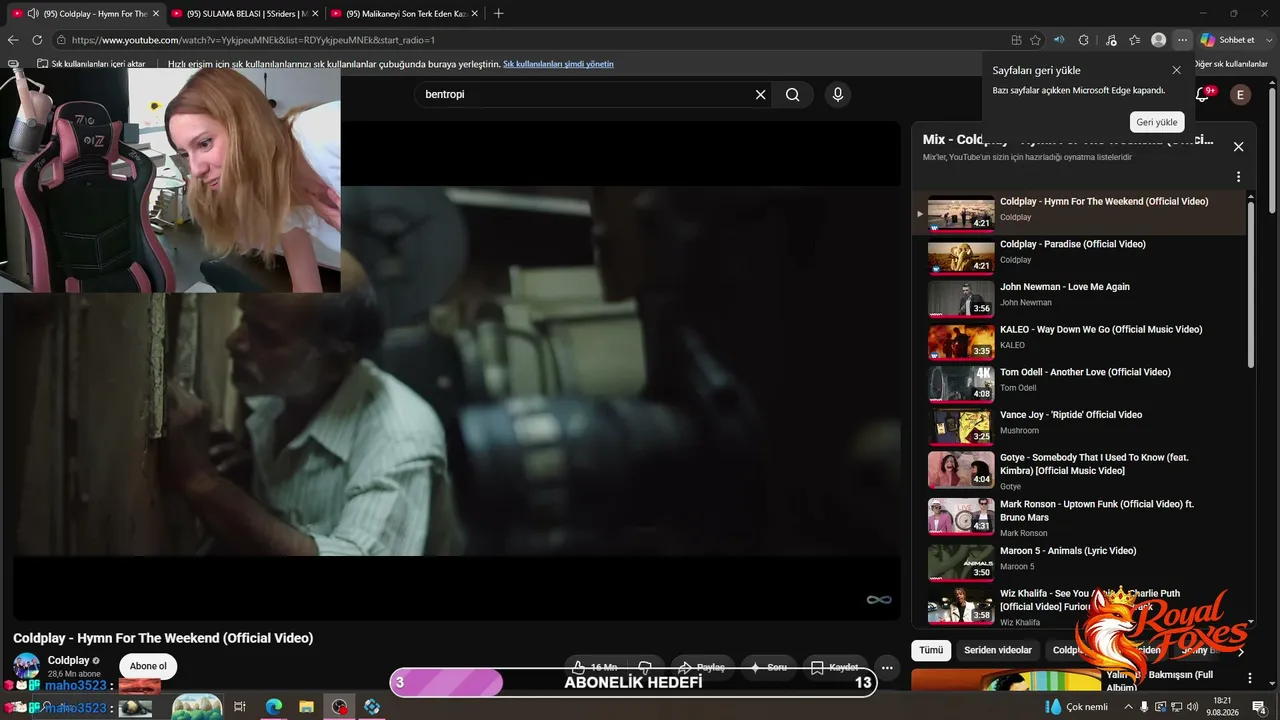
Task: Click the video player area
Action: point(457,370)
